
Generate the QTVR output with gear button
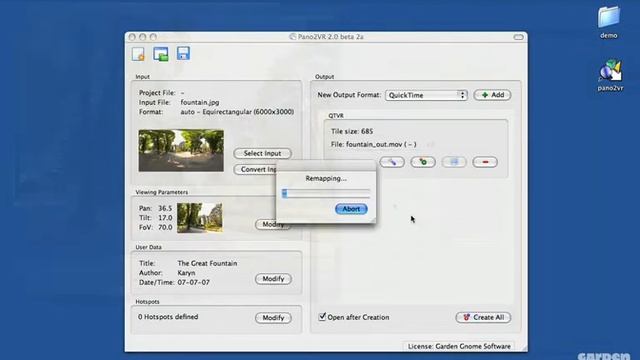coord(423,162)
